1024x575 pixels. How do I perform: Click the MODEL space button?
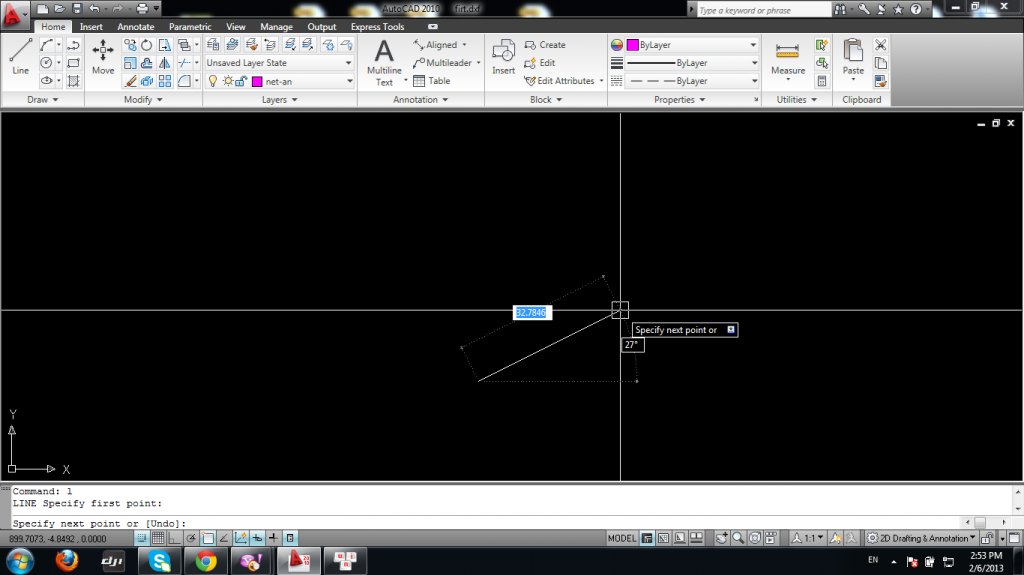(x=622, y=538)
